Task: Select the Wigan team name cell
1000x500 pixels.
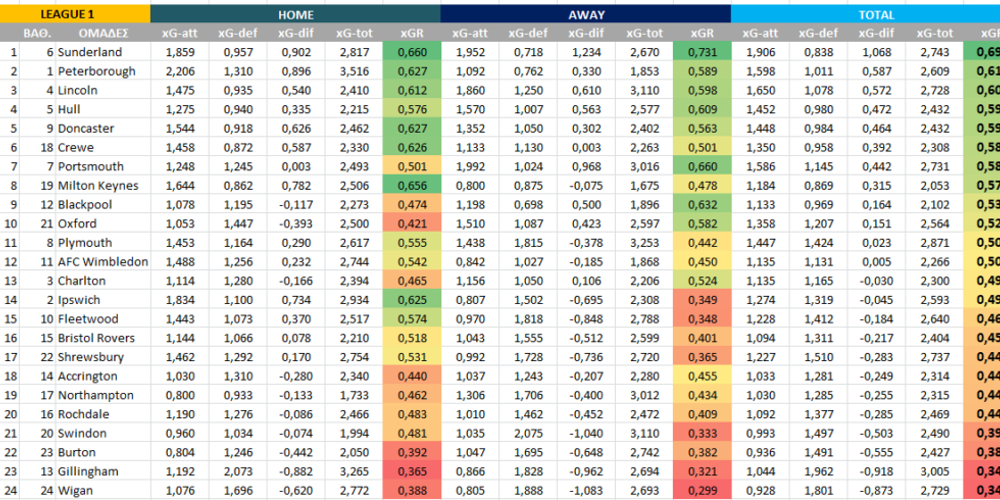Action: (77, 490)
